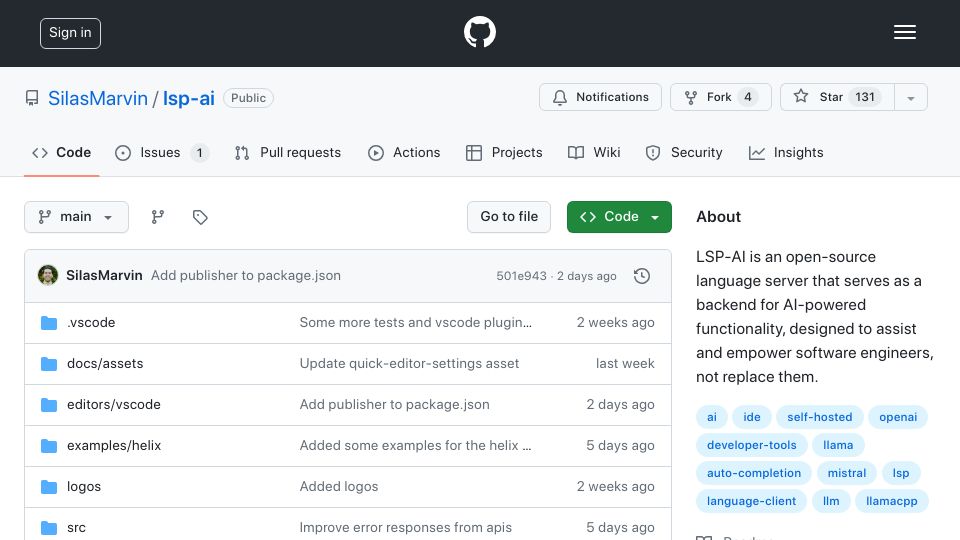960x540 pixels.
Task: Click the Go to file button
Action: 509,217
